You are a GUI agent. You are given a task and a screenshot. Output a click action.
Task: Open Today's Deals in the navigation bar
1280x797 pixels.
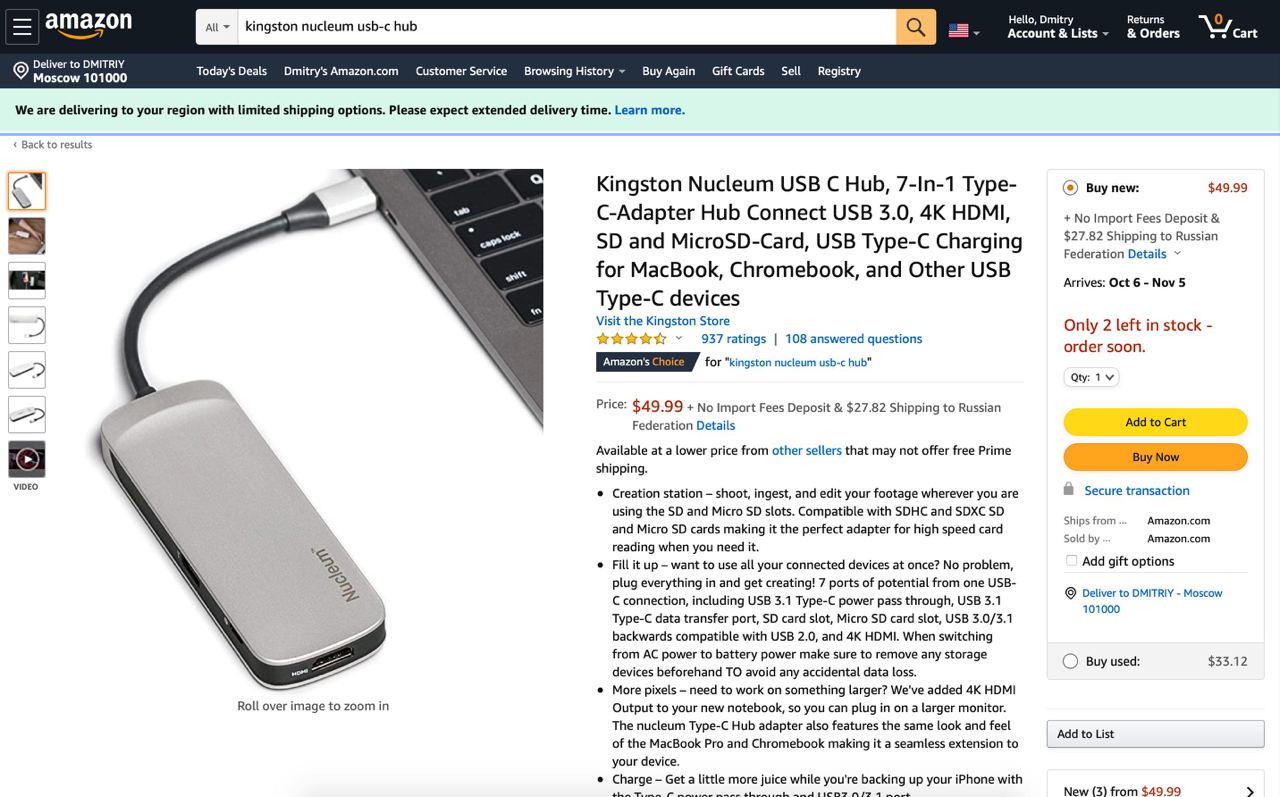coord(232,71)
